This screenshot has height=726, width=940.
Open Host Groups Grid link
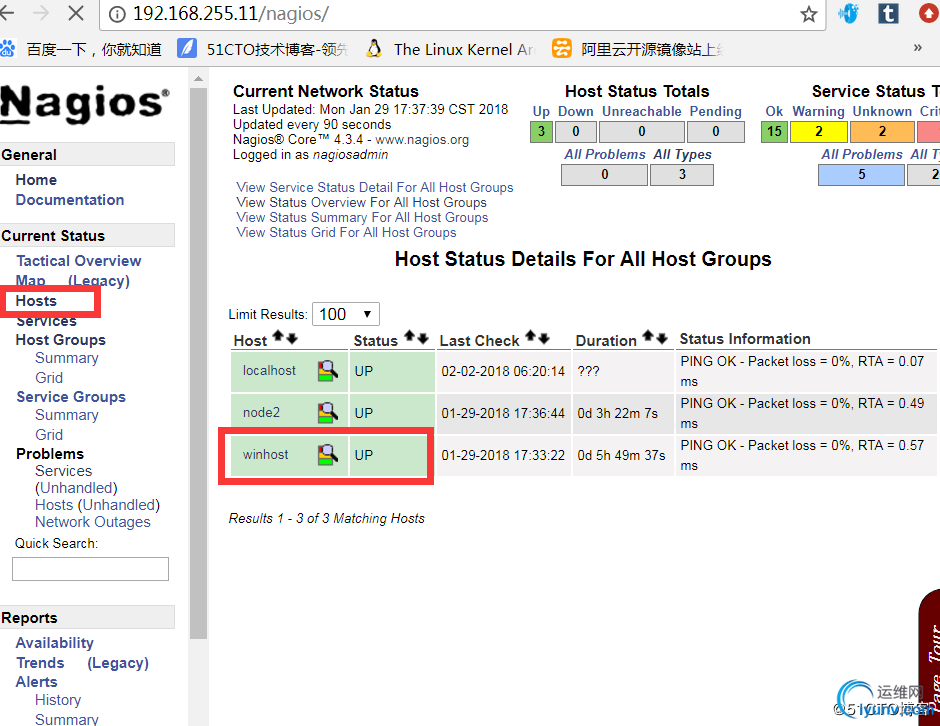click(49, 378)
